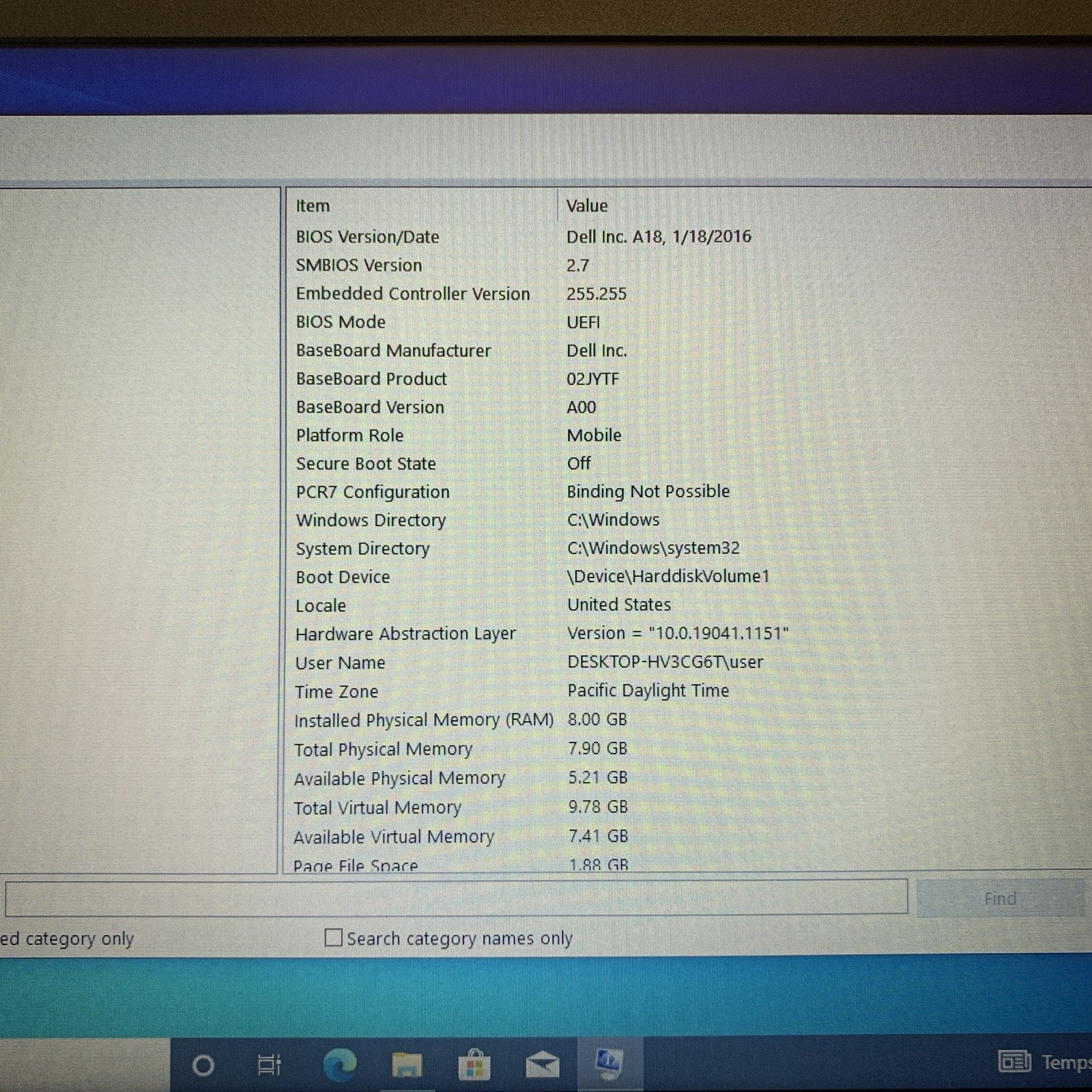Click value 'Mobile' for Platform Role
Image resolution: width=1092 pixels, height=1092 pixels.
pyautogui.click(x=594, y=435)
